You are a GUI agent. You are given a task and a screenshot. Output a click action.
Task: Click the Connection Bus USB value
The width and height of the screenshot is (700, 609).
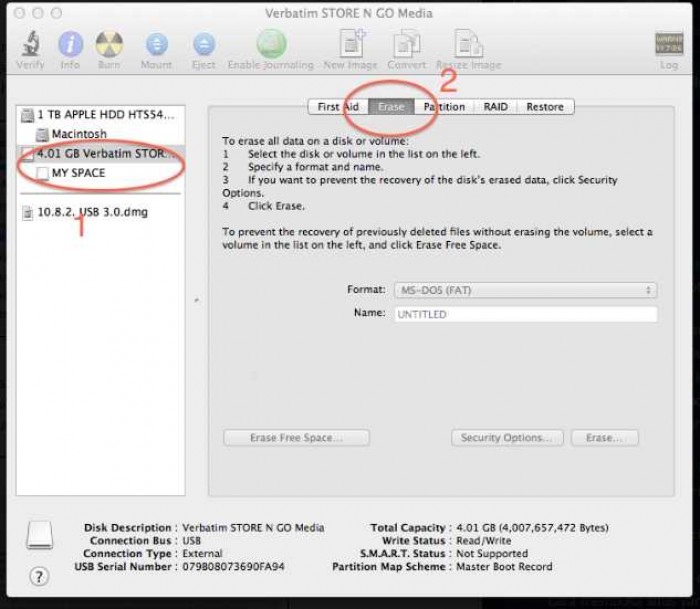191,541
